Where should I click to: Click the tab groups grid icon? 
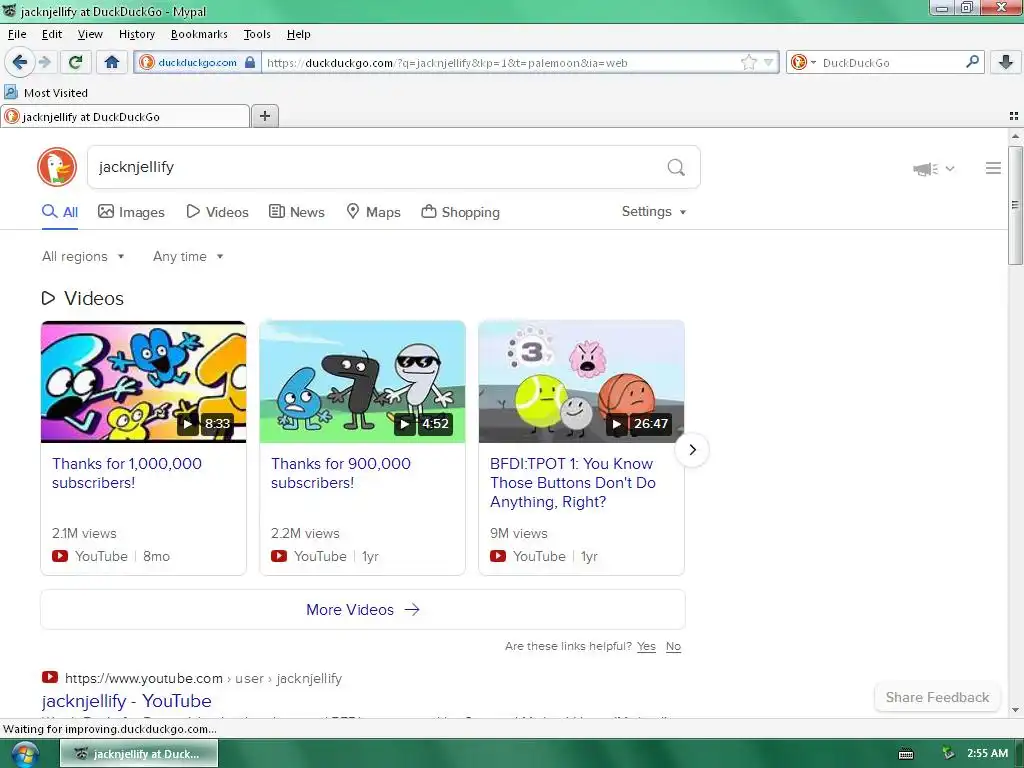(x=1014, y=116)
